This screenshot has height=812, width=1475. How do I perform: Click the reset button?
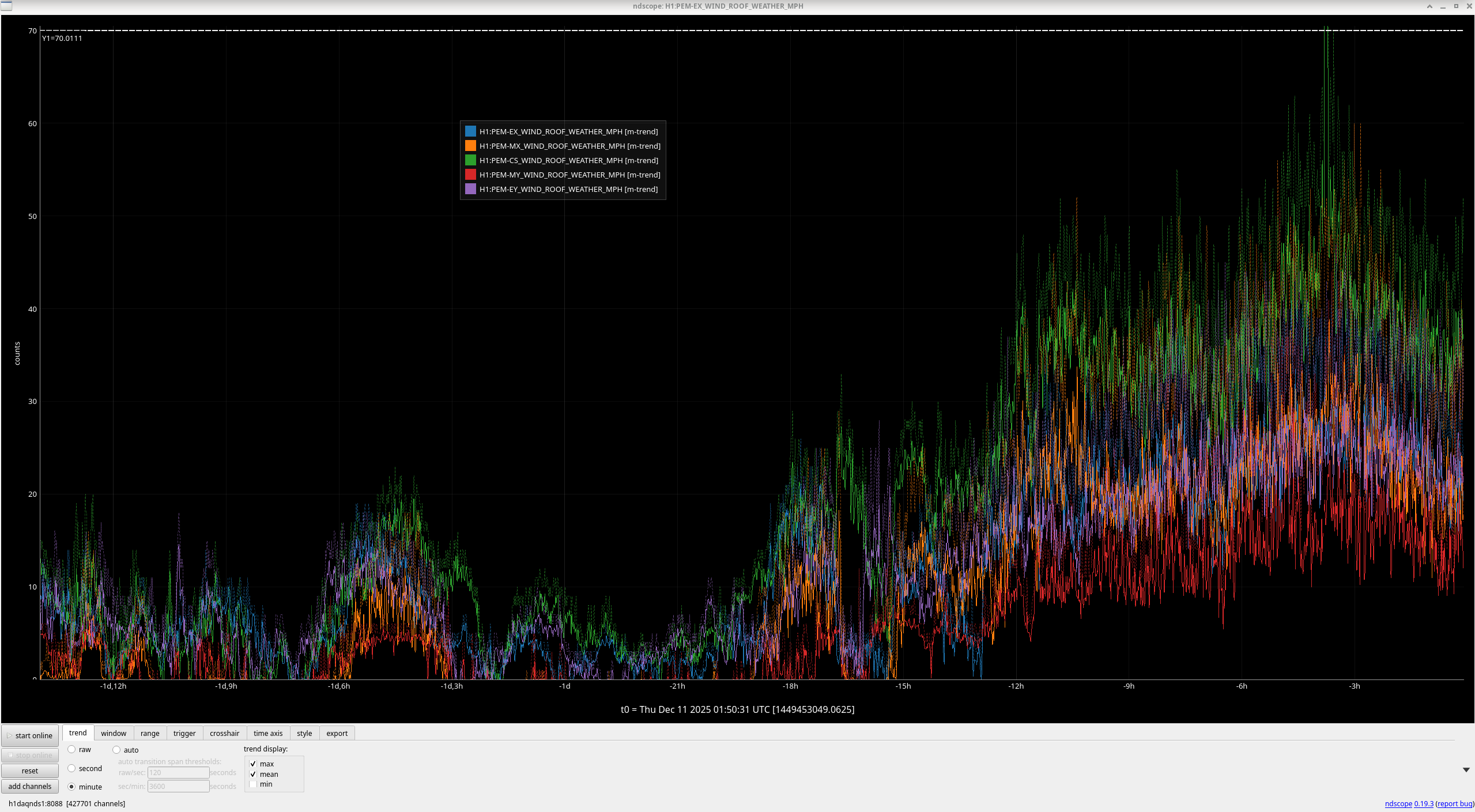click(x=30, y=771)
